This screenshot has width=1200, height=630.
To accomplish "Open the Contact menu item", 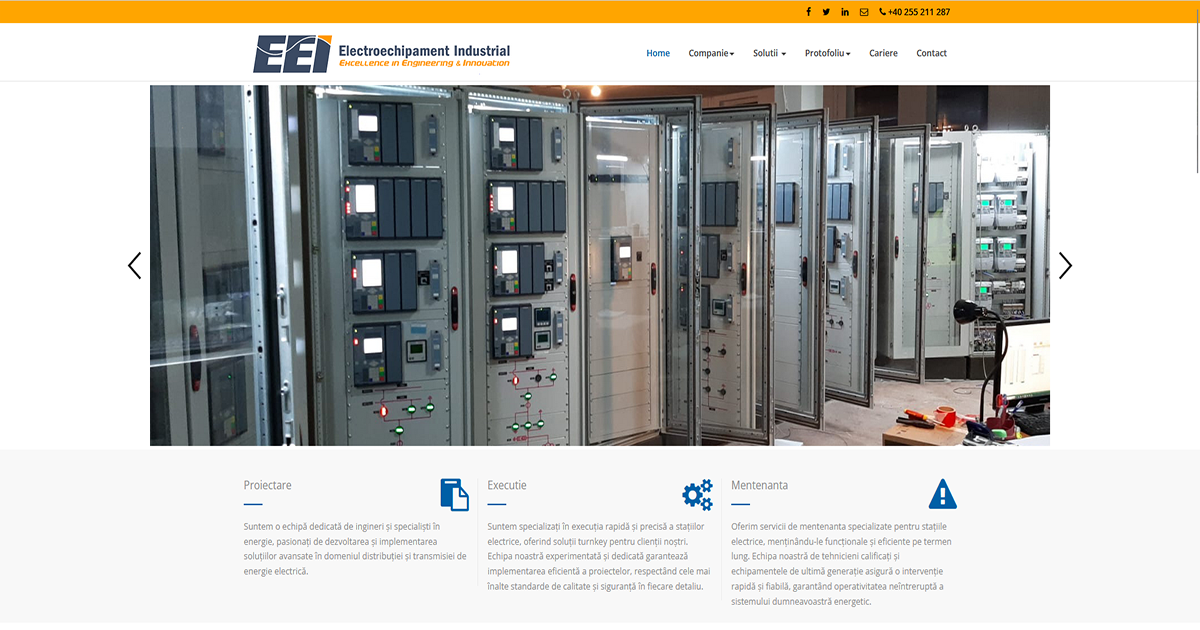I will tap(931, 53).
